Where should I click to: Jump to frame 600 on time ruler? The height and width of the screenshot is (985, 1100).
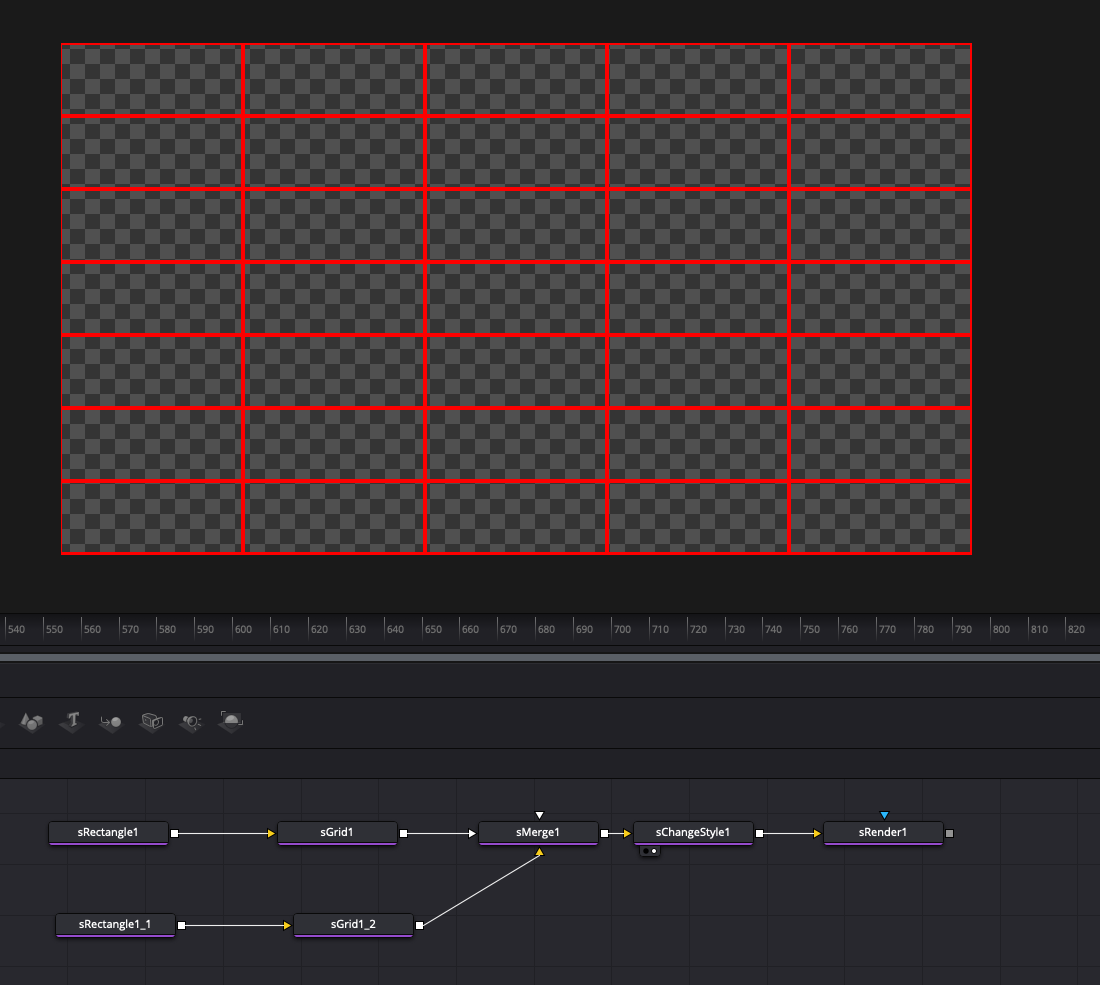coord(243,629)
